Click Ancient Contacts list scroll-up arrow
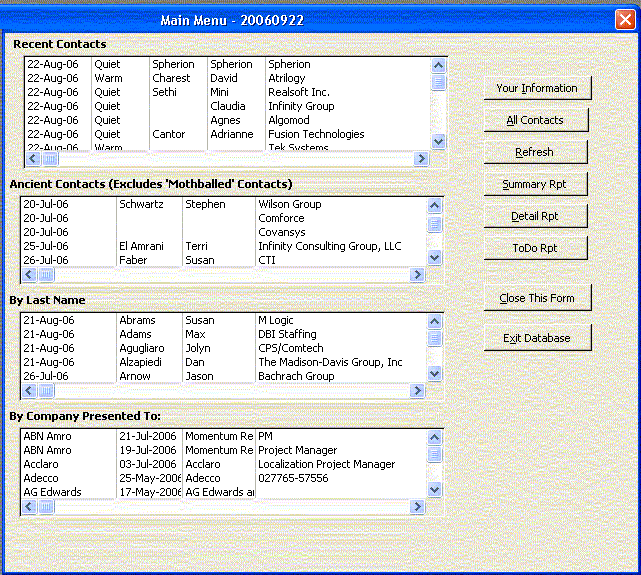The height and width of the screenshot is (575, 641). pos(434,206)
